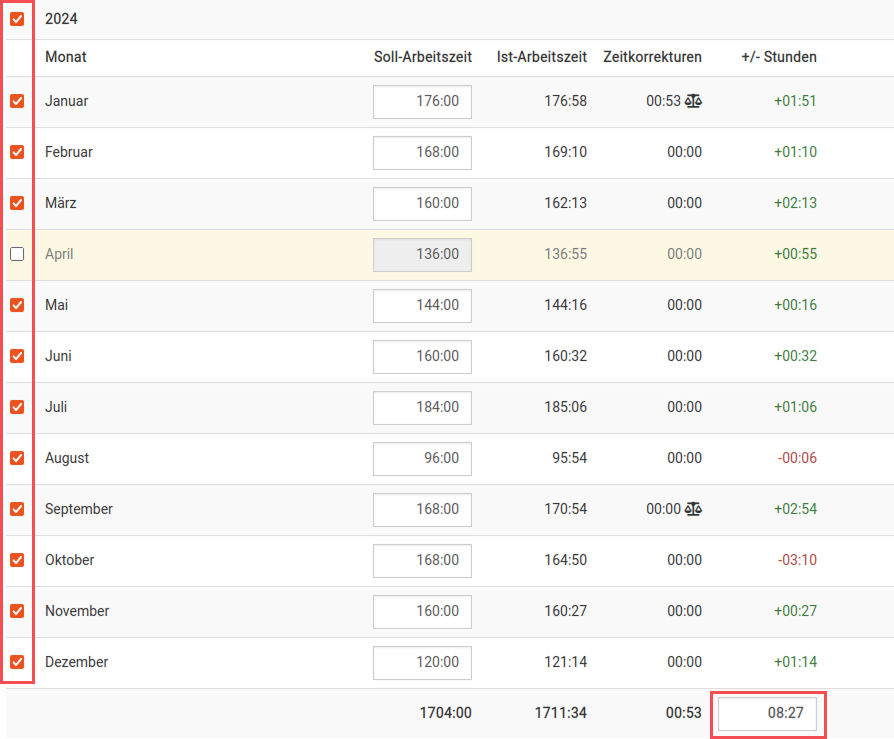Enable the April checkbox

17,254
